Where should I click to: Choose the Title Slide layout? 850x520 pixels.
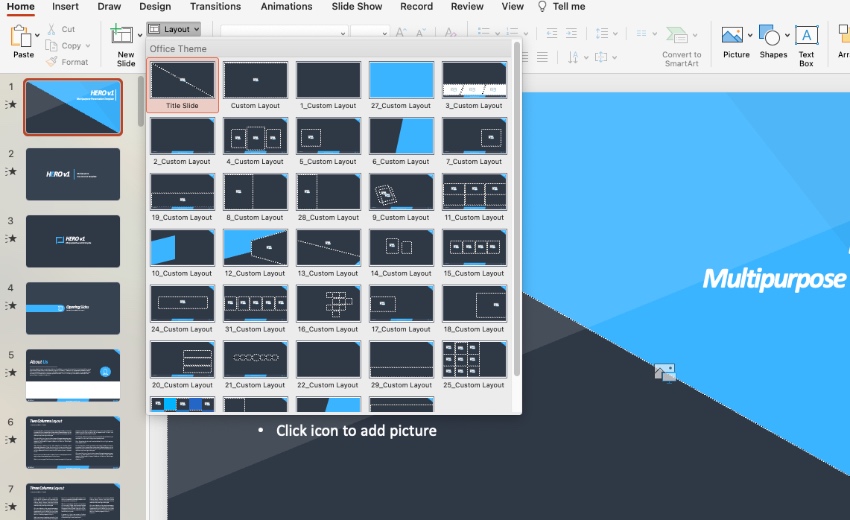pyautogui.click(x=183, y=85)
